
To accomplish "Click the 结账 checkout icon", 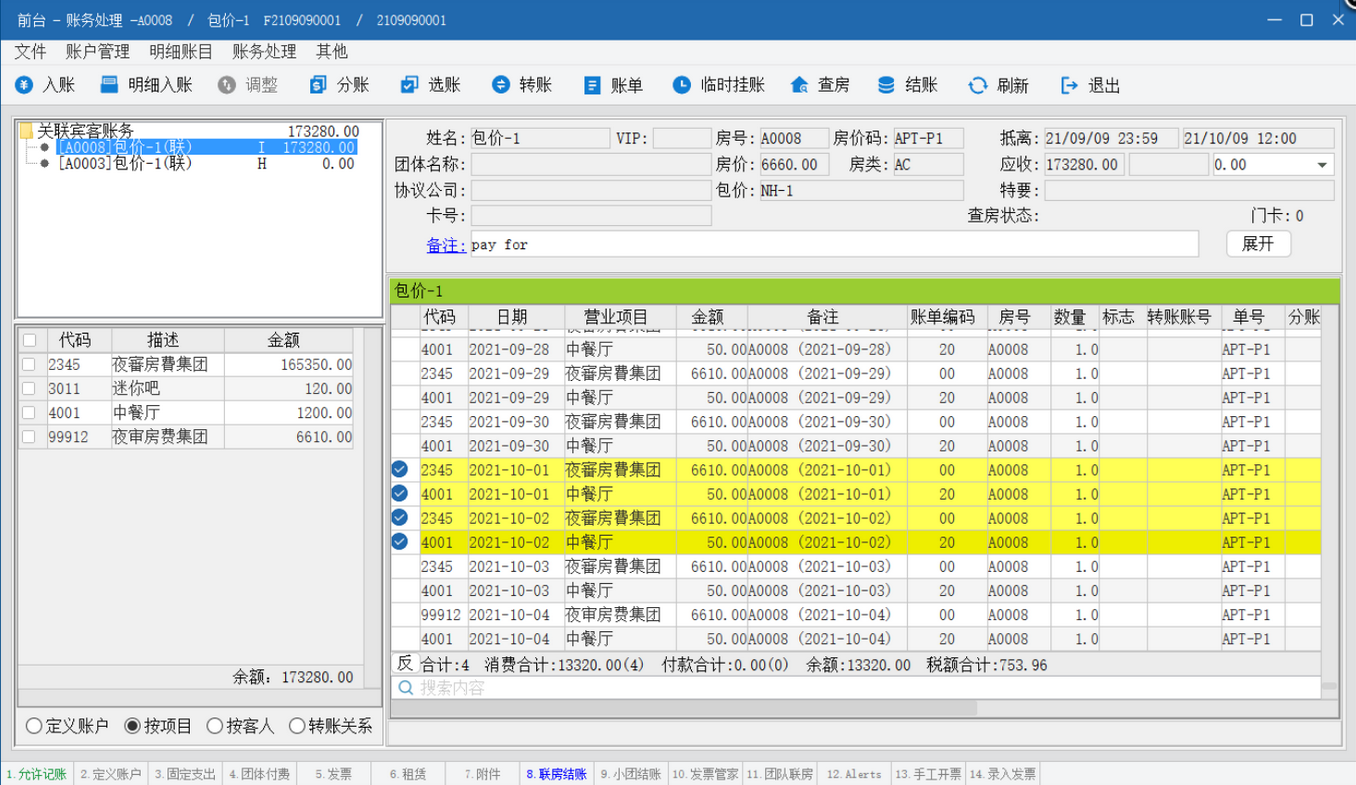I will pyautogui.click(x=886, y=85).
